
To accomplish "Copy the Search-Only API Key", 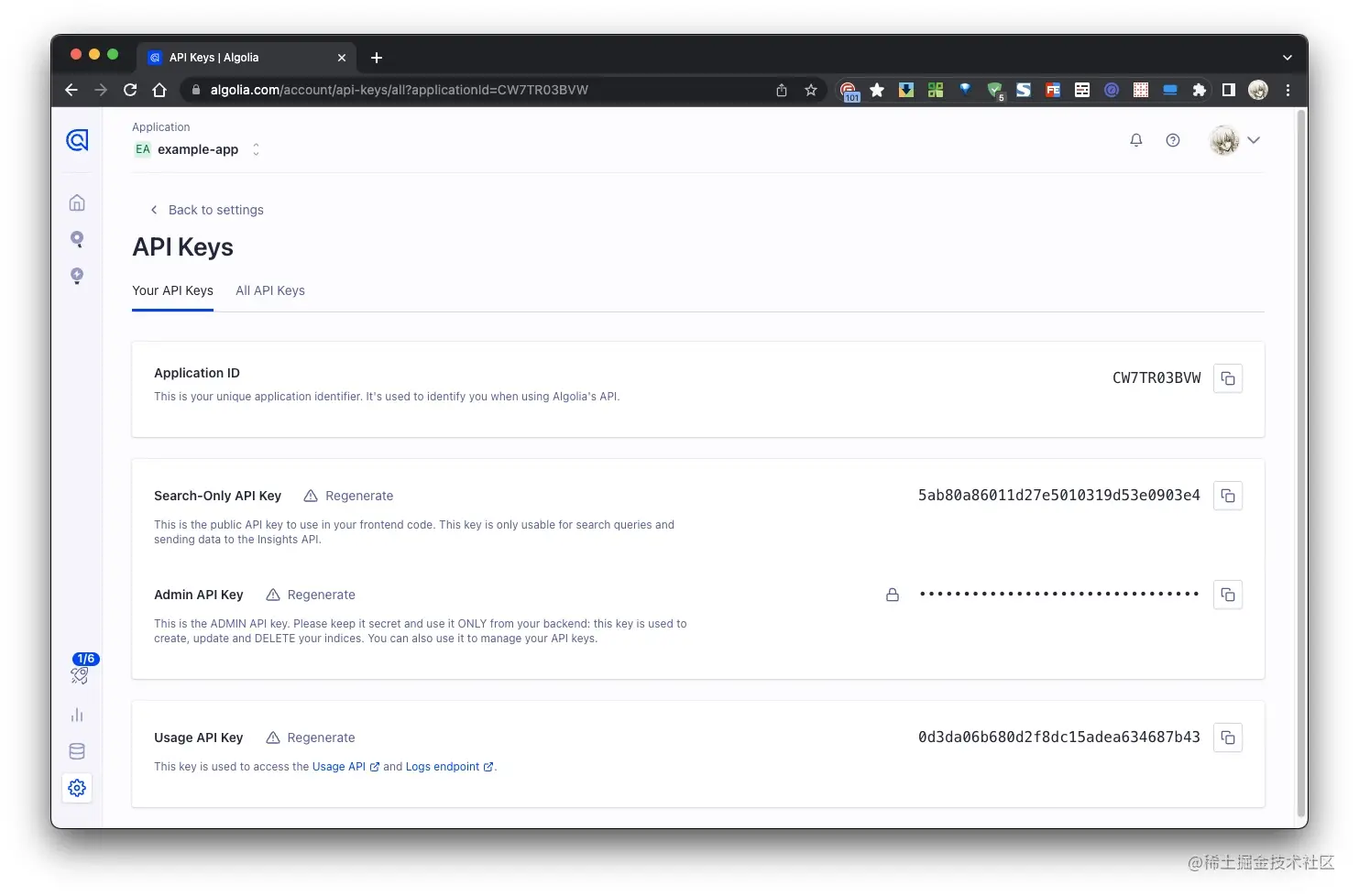I will pos(1228,496).
